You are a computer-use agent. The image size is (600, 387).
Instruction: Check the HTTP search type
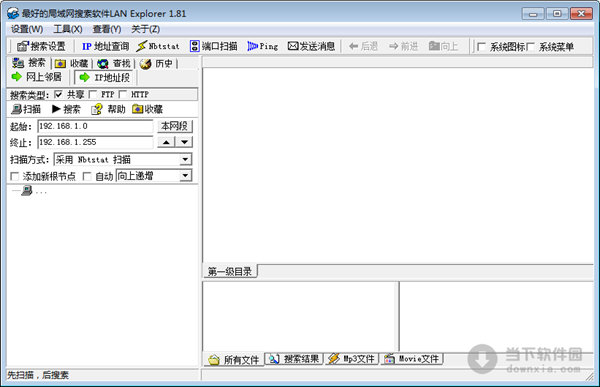coord(122,94)
